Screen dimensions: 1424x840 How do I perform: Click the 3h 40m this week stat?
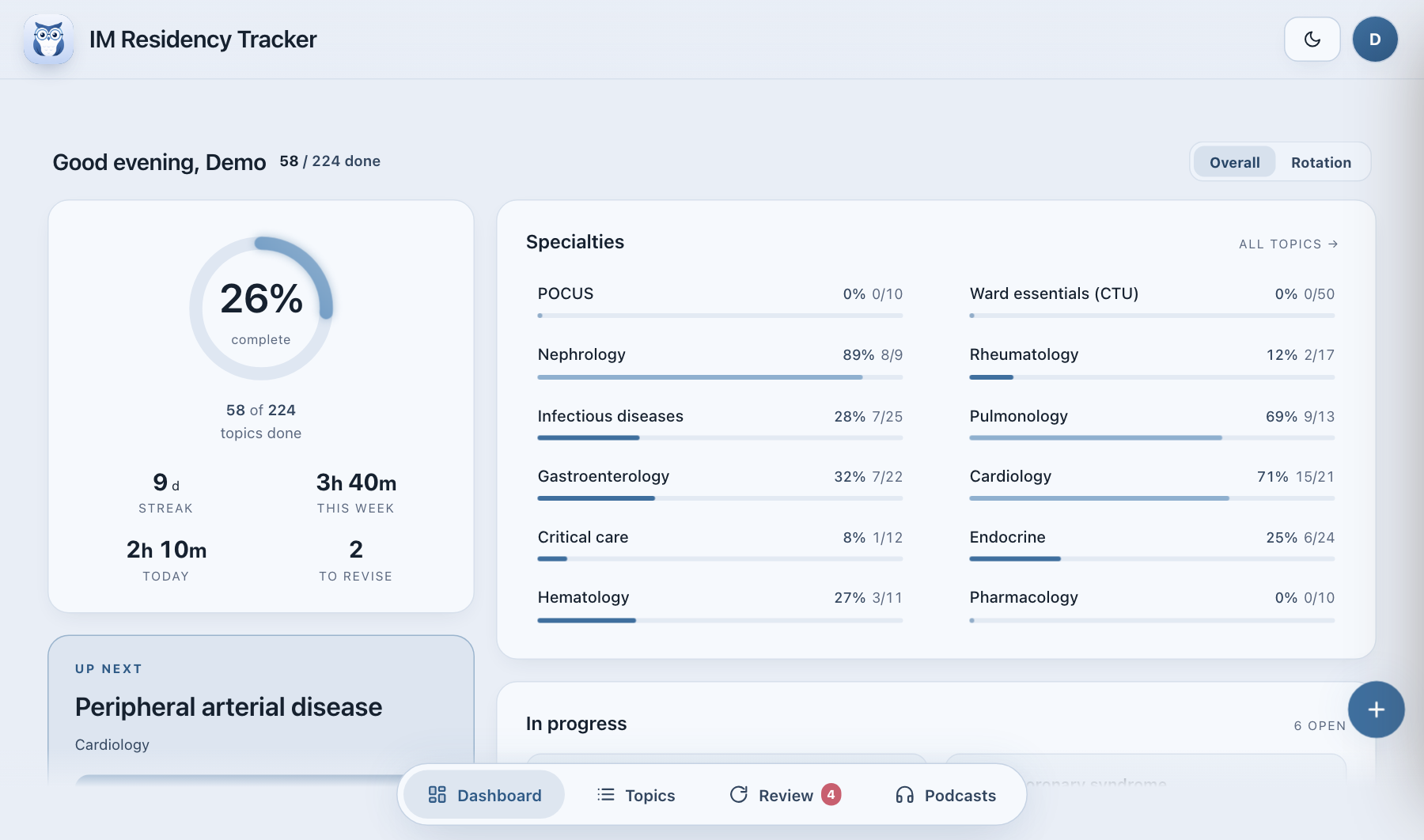[356, 492]
